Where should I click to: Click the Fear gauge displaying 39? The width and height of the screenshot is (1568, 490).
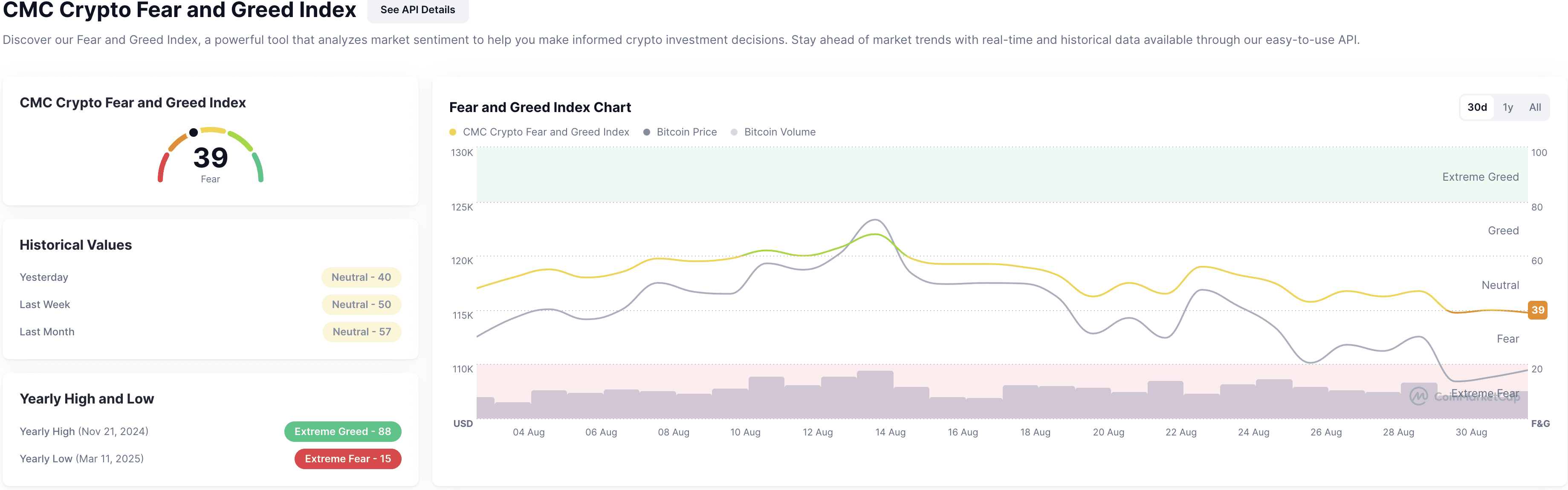click(210, 158)
